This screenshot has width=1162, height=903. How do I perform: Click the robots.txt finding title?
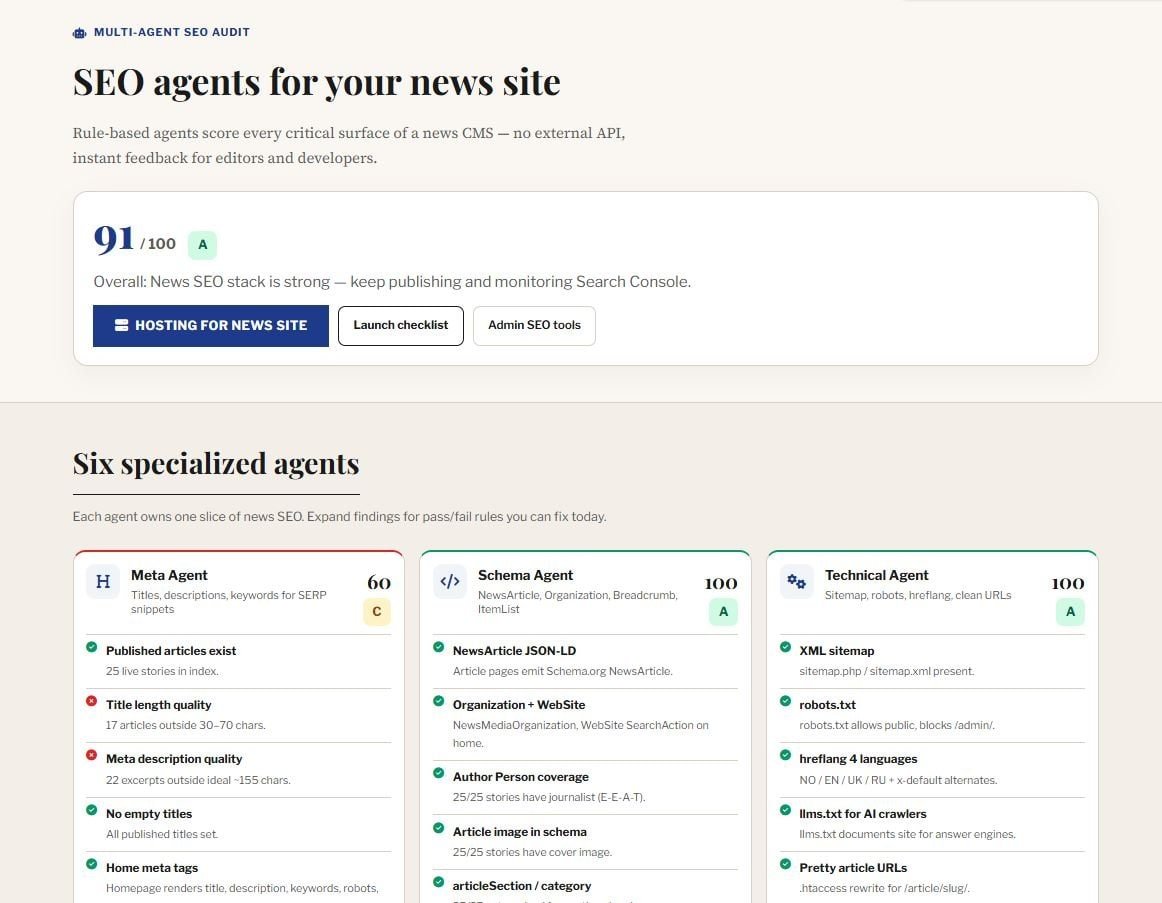827,704
